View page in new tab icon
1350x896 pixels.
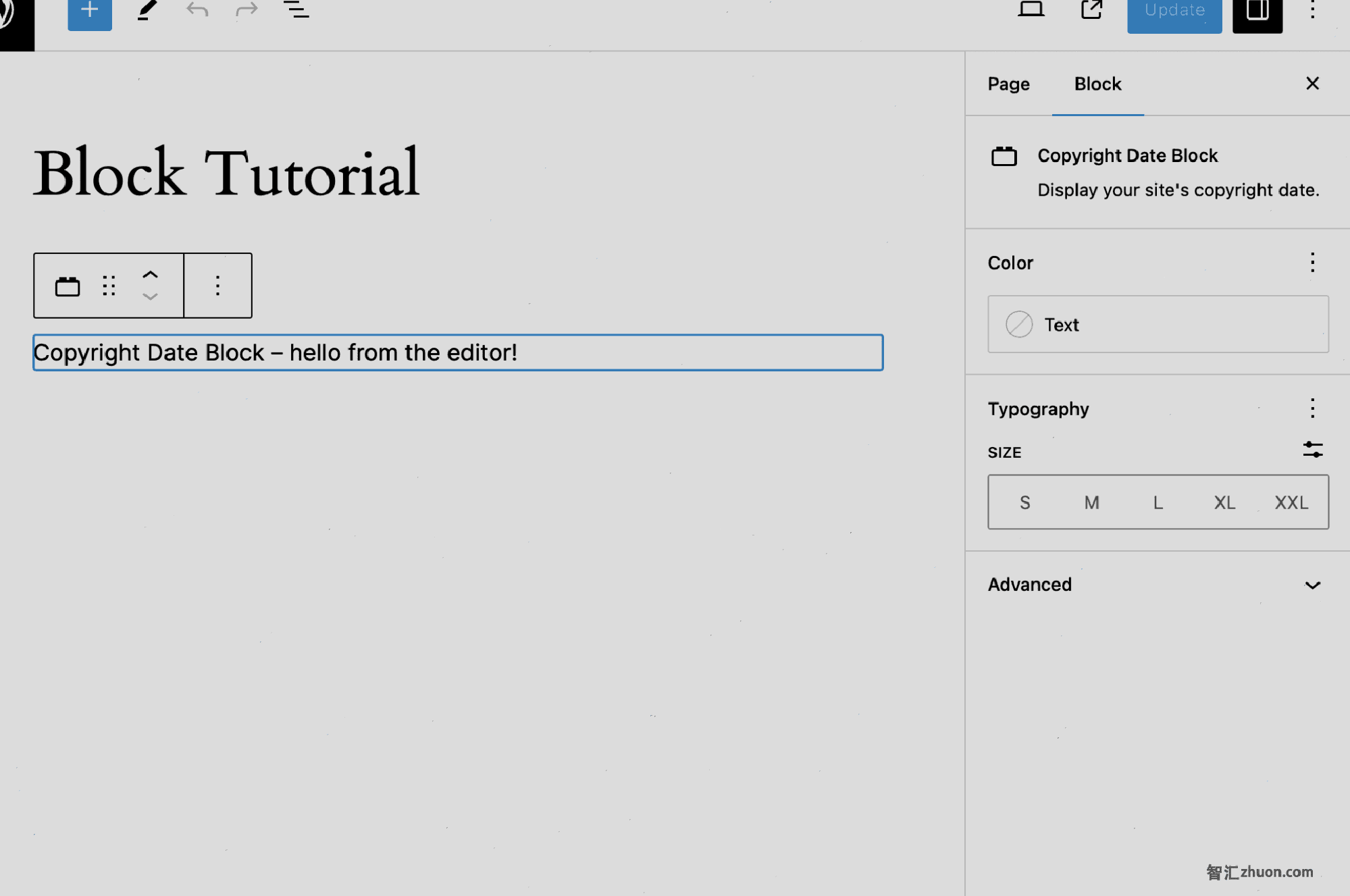(1091, 9)
